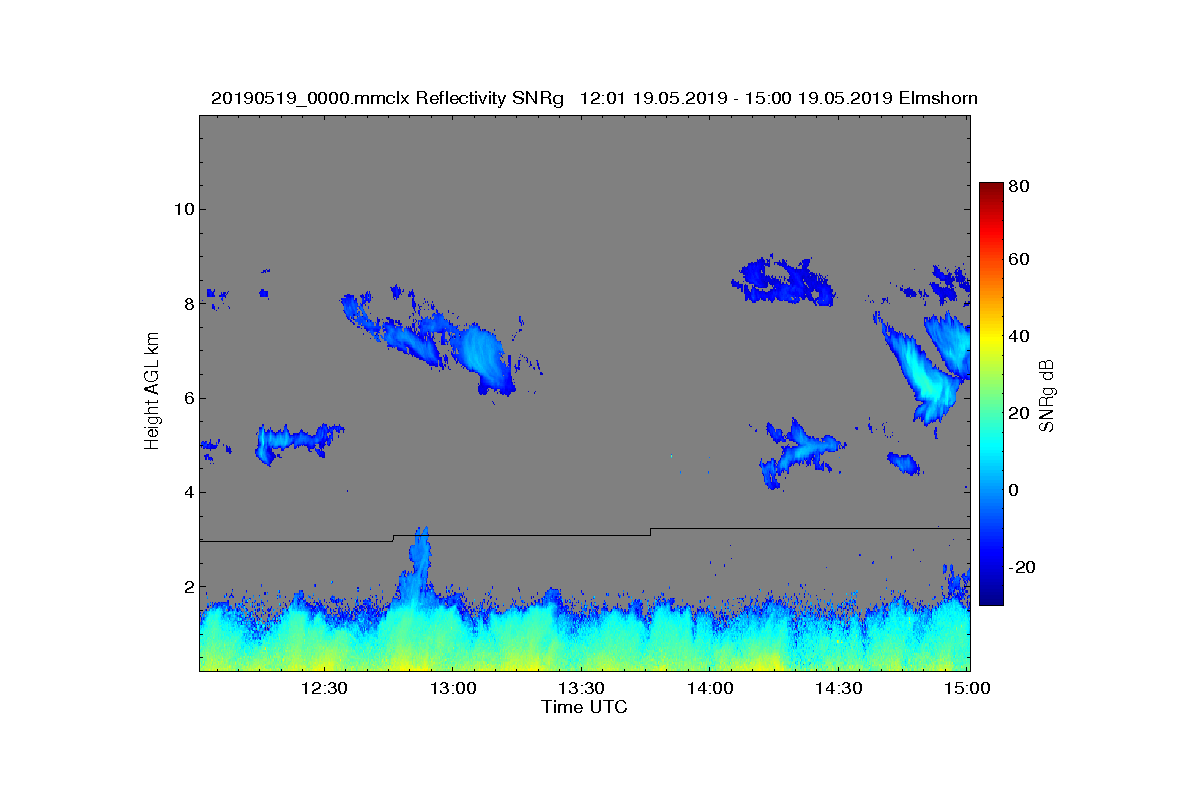Click the 'Time UTC' axis label
The width and height of the screenshot is (1200, 800).
point(585,707)
